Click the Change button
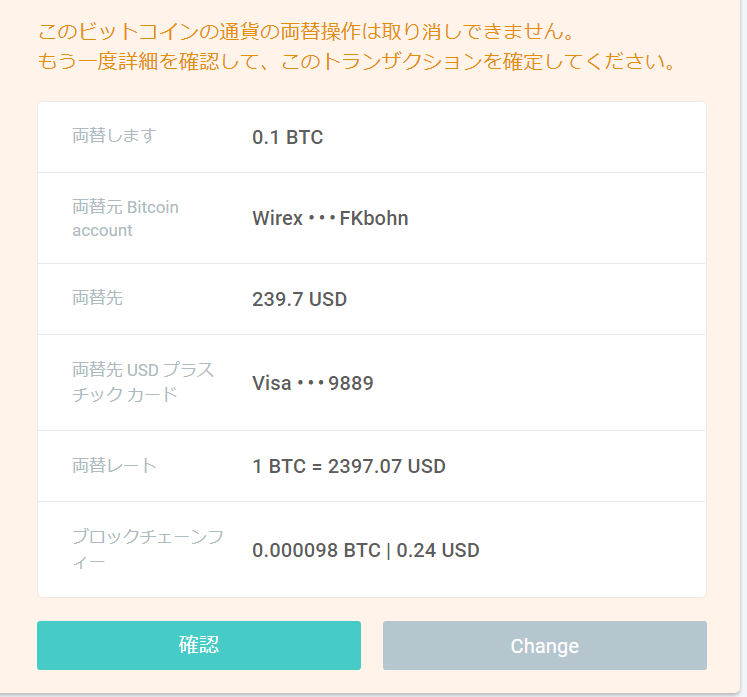 [545, 645]
